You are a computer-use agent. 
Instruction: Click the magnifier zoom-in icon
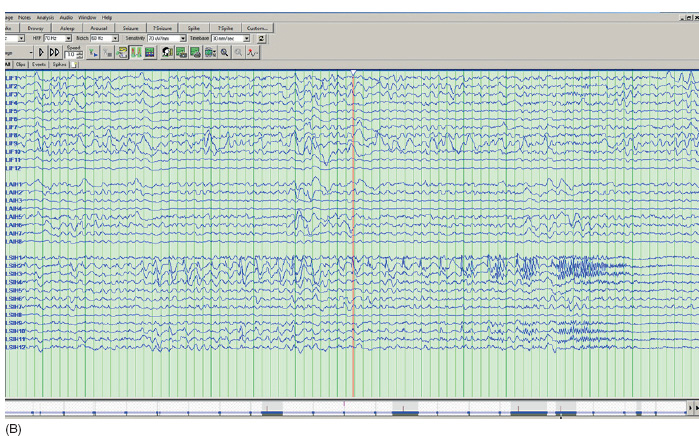pyautogui.click(x=225, y=52)
